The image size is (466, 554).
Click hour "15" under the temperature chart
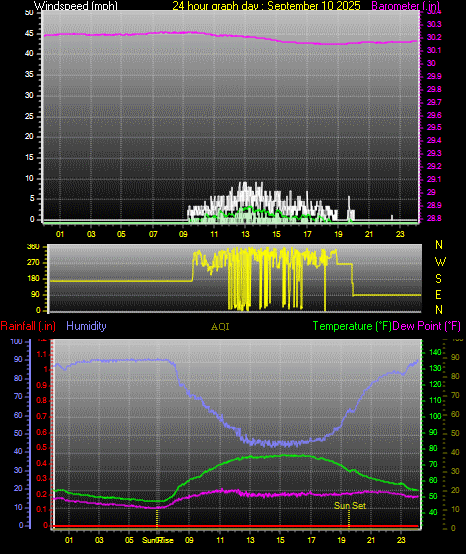pyautogui.click(x=280, y=540)
